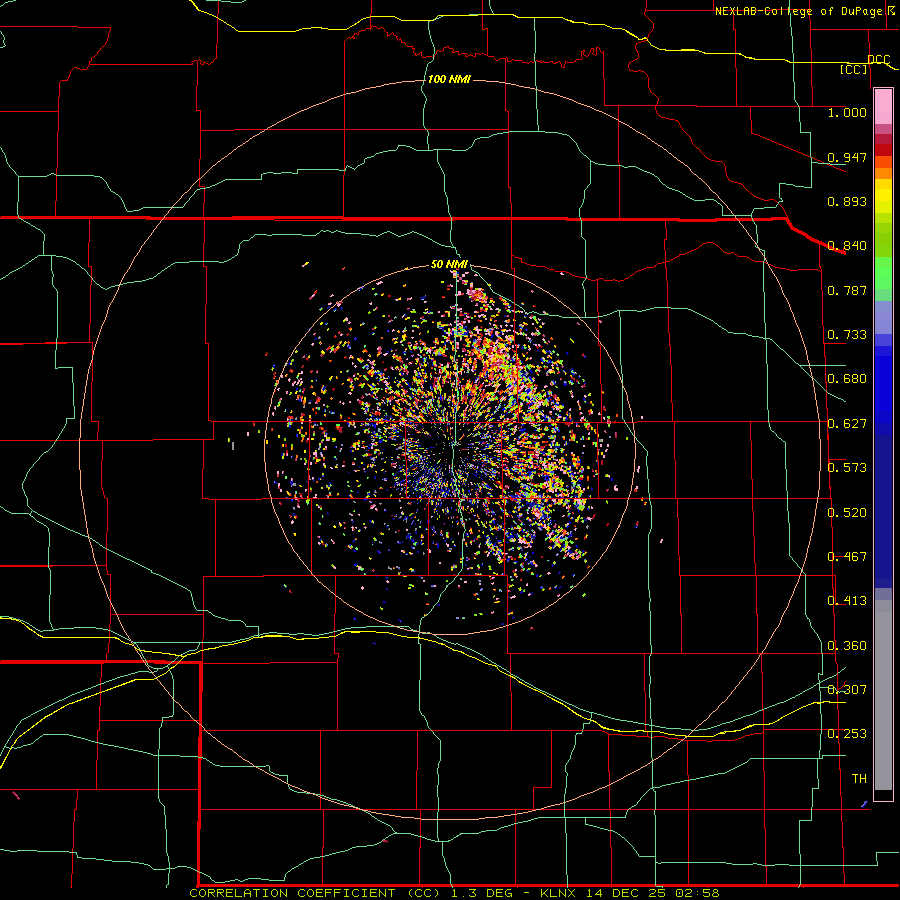900x900 pixels.
Task: Click the 50 NMI range ring label
Action: (449, 265)
